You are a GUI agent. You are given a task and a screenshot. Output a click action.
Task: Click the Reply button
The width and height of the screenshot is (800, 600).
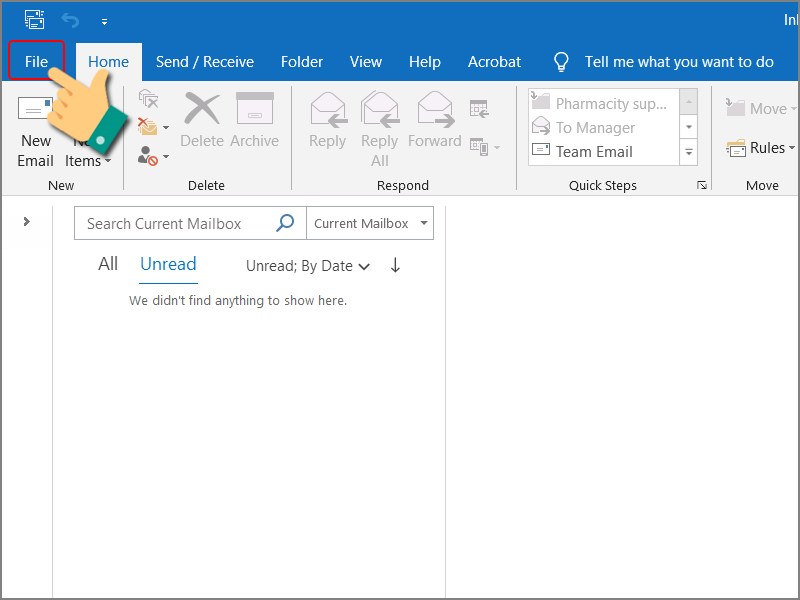click(328, 120)
